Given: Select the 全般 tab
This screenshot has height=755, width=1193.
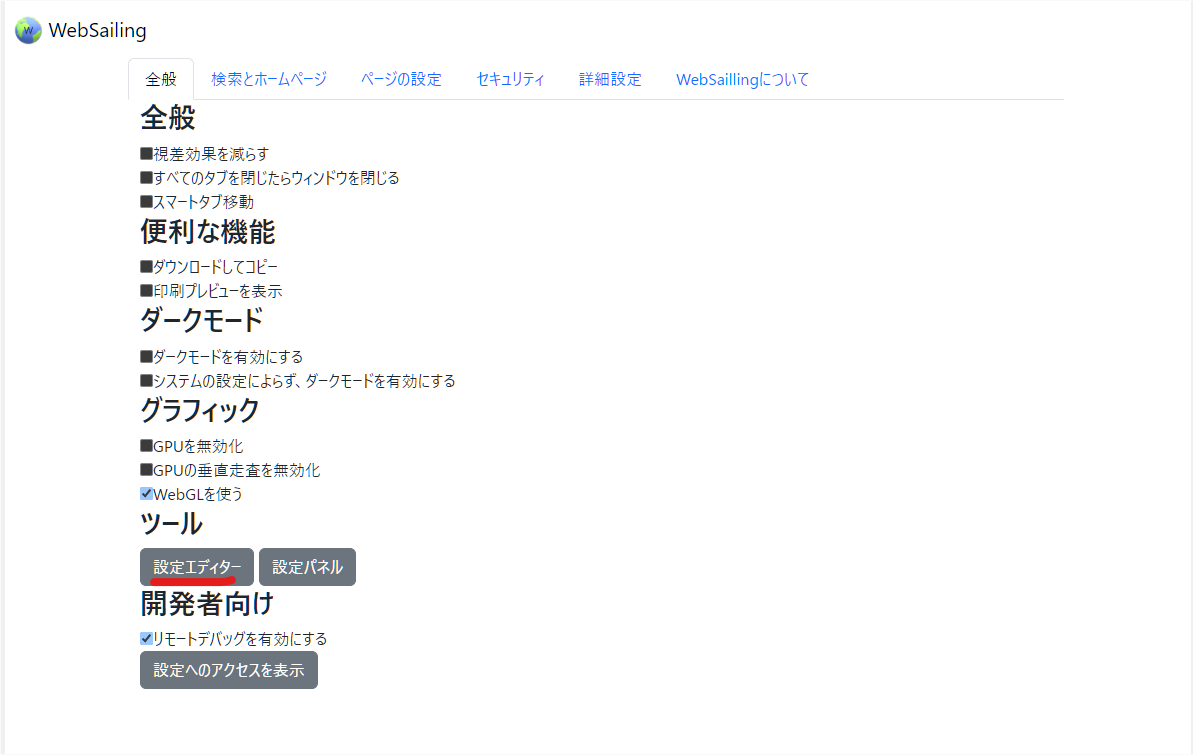Looking at the screenshot, I should point(160,79).
